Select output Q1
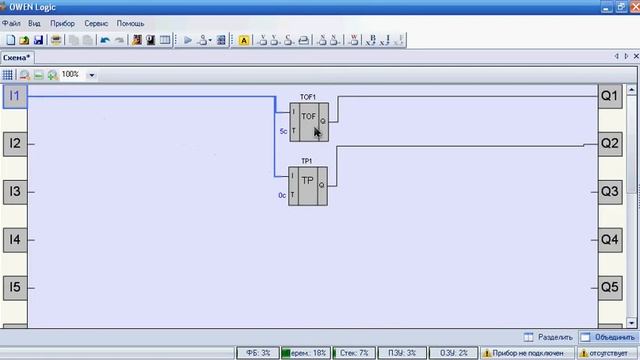 pos(610,96)
